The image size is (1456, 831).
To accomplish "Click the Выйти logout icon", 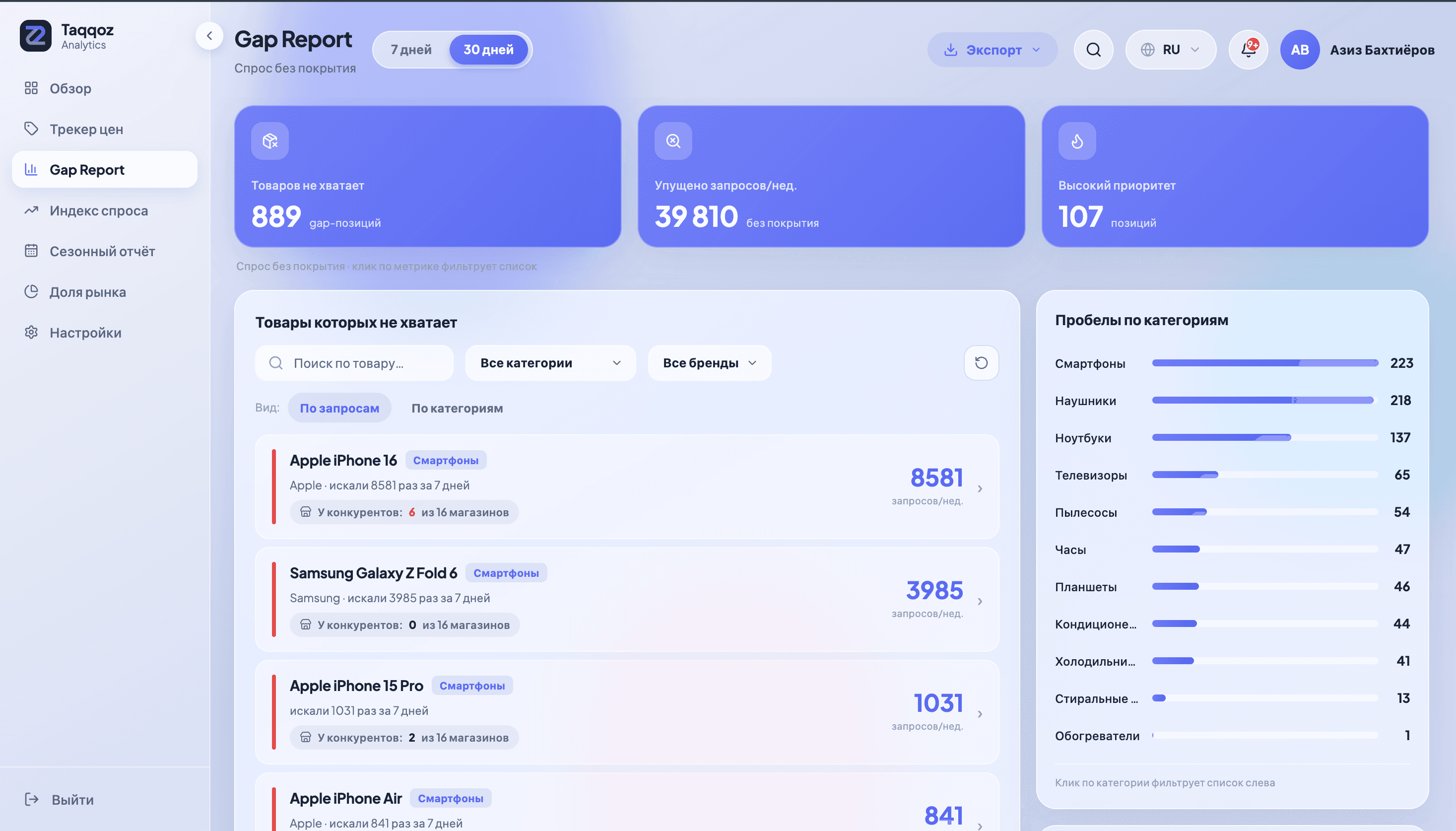I will click(31, 800).
